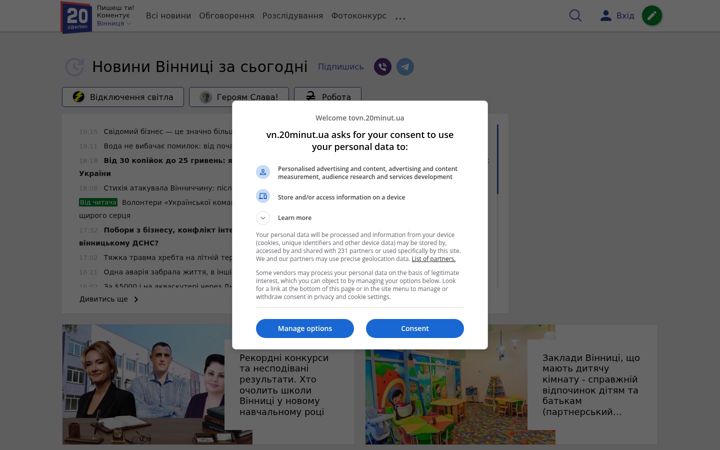720x450 pixels.
Task: Click the Дивитись ще link
Action: point(103,299)
